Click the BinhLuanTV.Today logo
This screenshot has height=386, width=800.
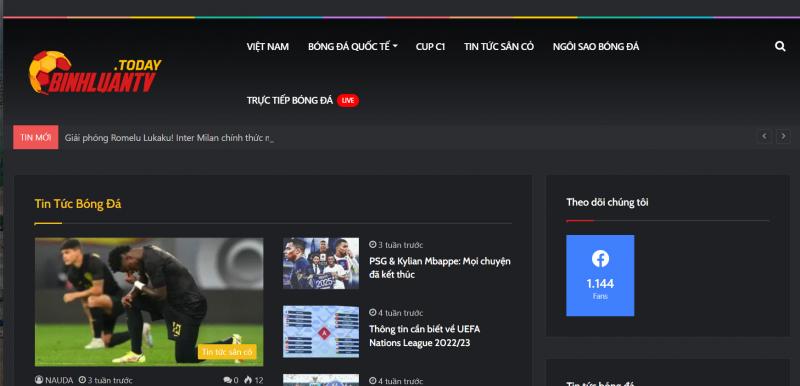click(95, 72)
